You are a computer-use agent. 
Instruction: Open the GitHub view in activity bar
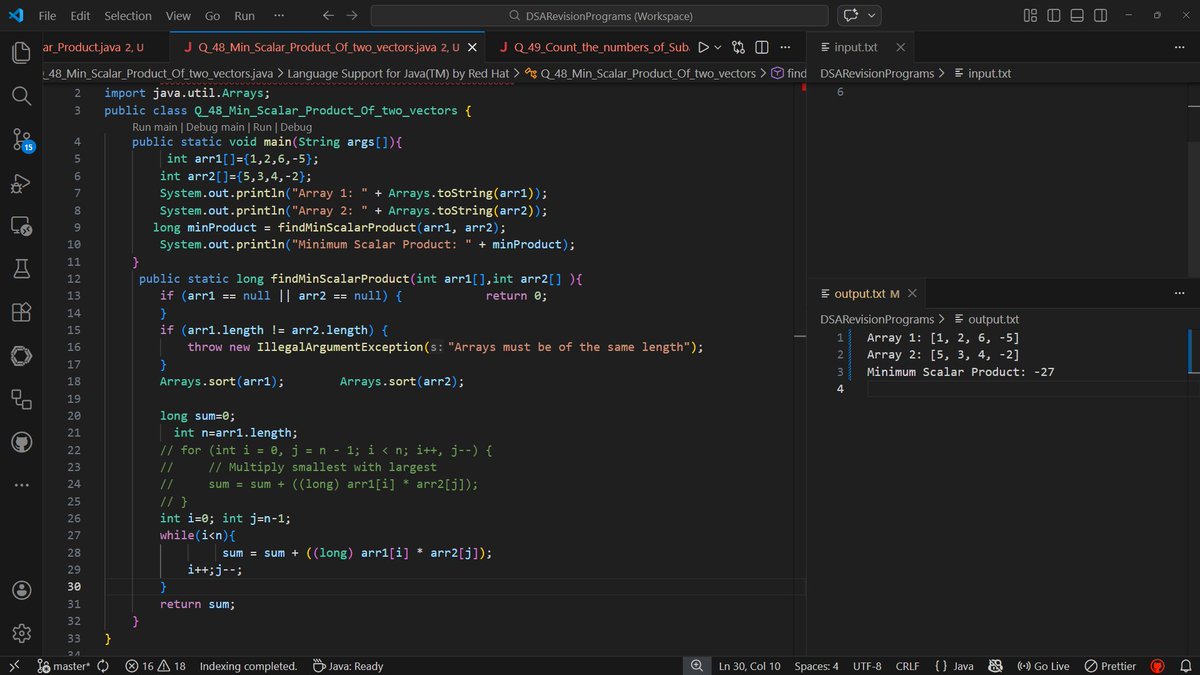click(x=22, y=442)
